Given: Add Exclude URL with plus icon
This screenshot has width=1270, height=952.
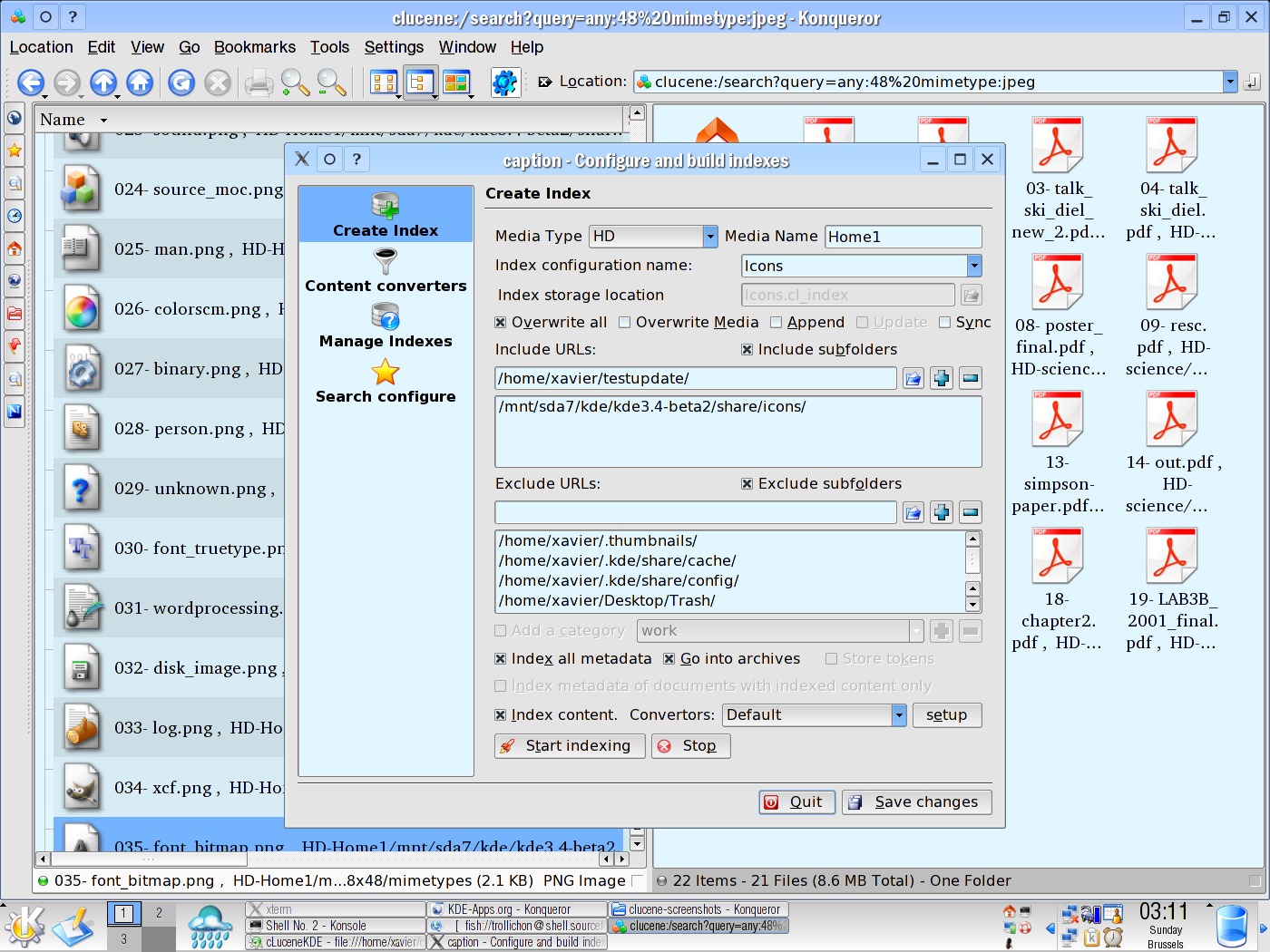Looking at the screenshot, I should click(942, 512).
